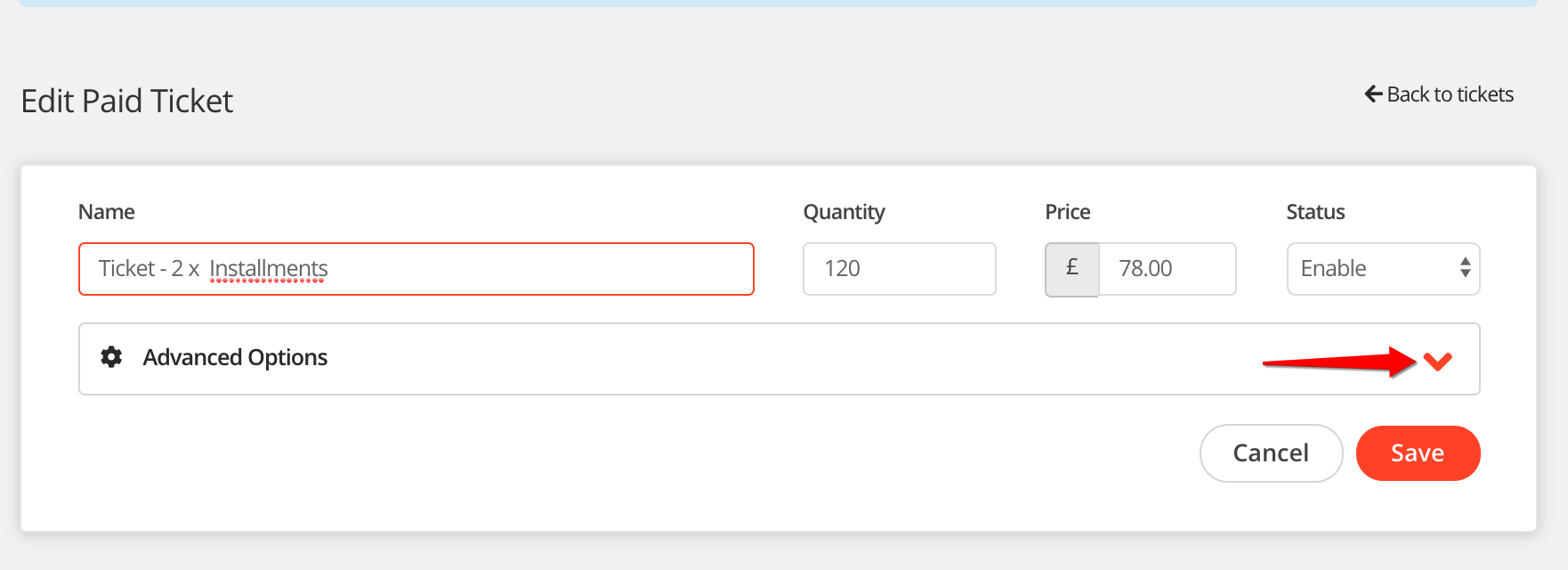This screenshot has width=1568, height=570.
Task: Click the up-down arrows in the Status selector
Action: pos(1465,268)
